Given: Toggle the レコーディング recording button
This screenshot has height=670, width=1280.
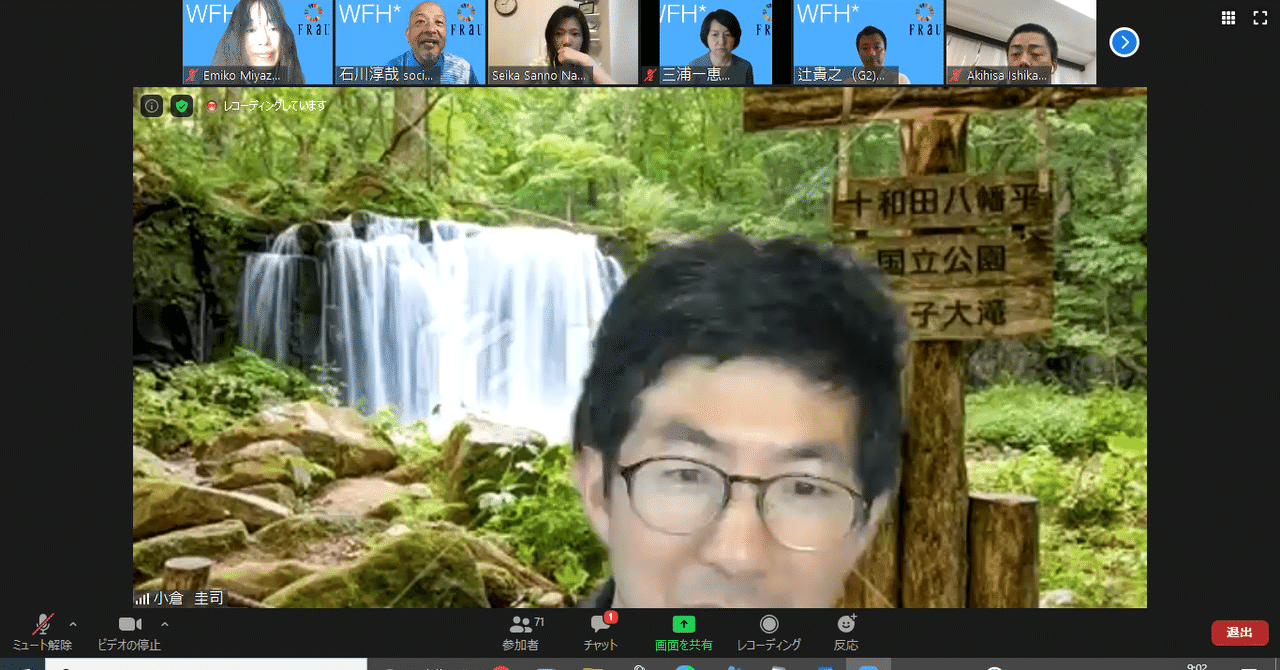Looking at the screenshot, I should tap(768, 633).
